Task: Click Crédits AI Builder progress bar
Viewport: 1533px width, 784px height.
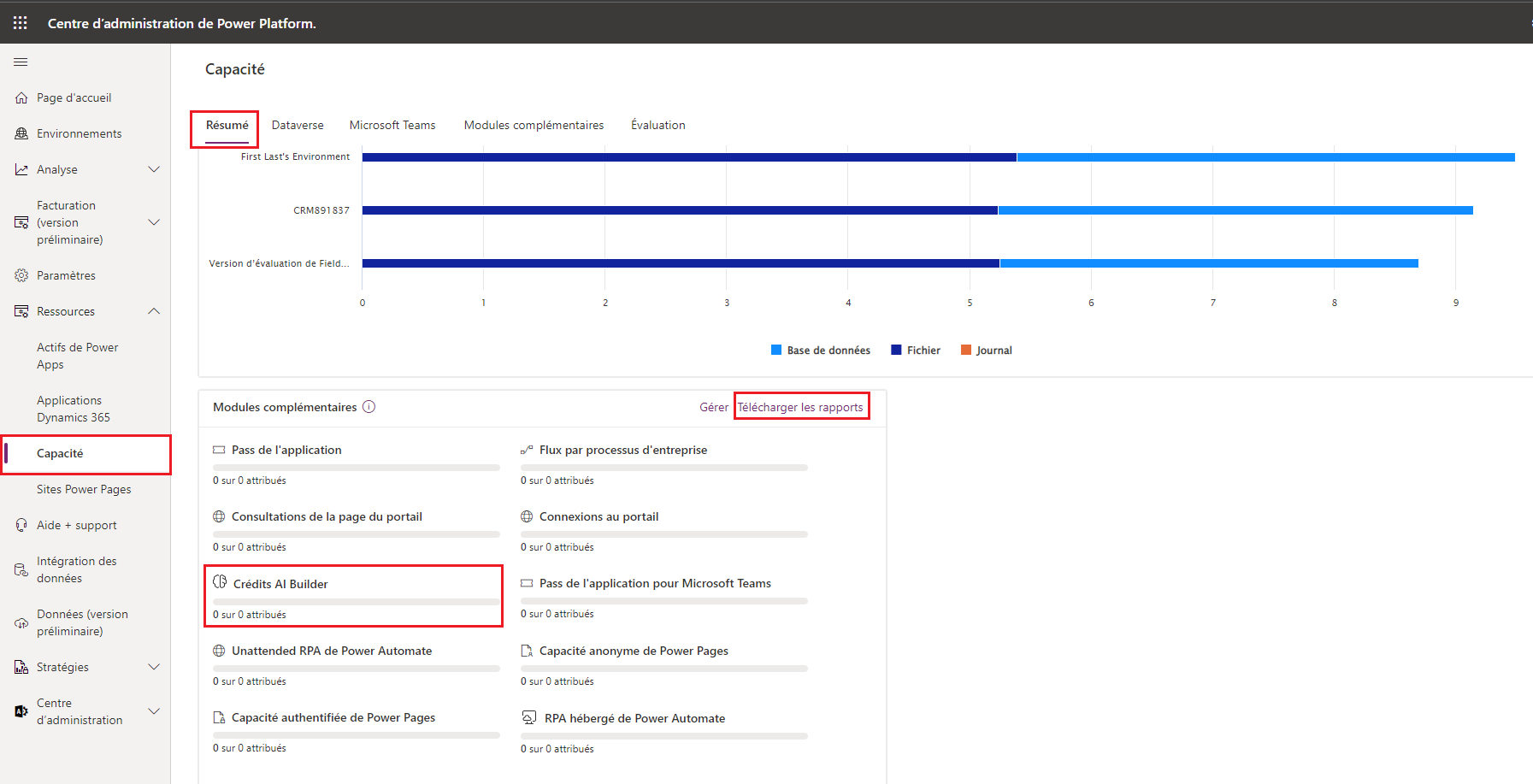Action: [357, 602]
